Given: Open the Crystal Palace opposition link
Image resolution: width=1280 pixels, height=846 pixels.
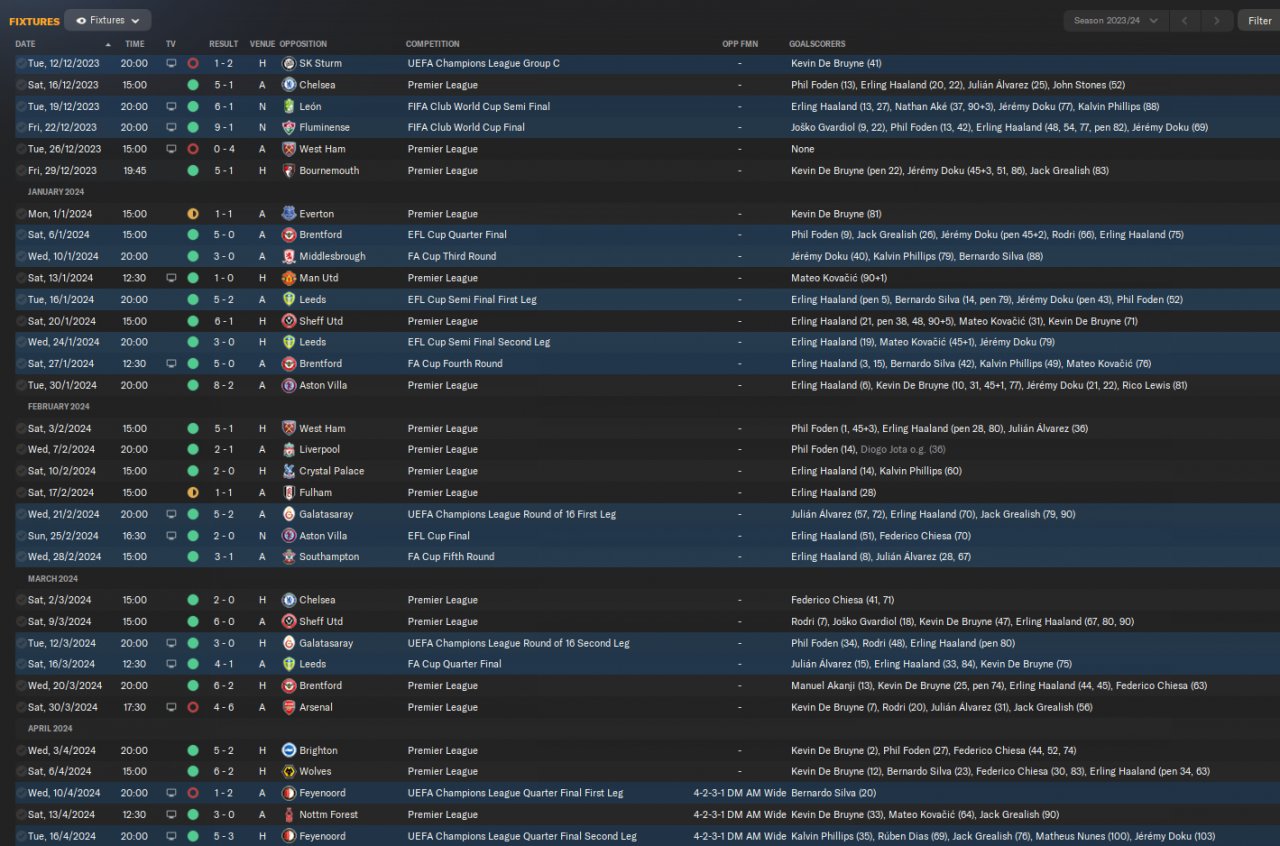Looking at the screenshot, I should pos(332,471).
